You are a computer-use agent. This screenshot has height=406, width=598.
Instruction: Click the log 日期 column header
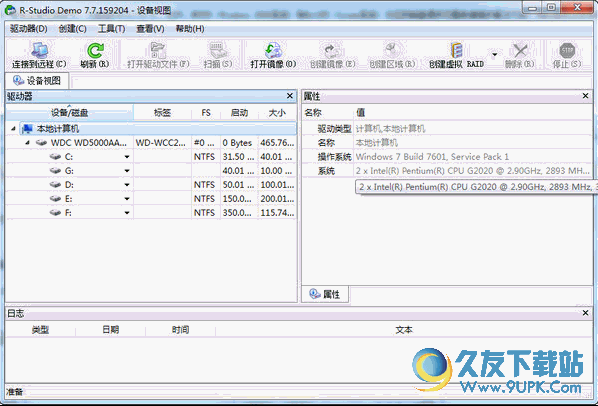point(110,330)
